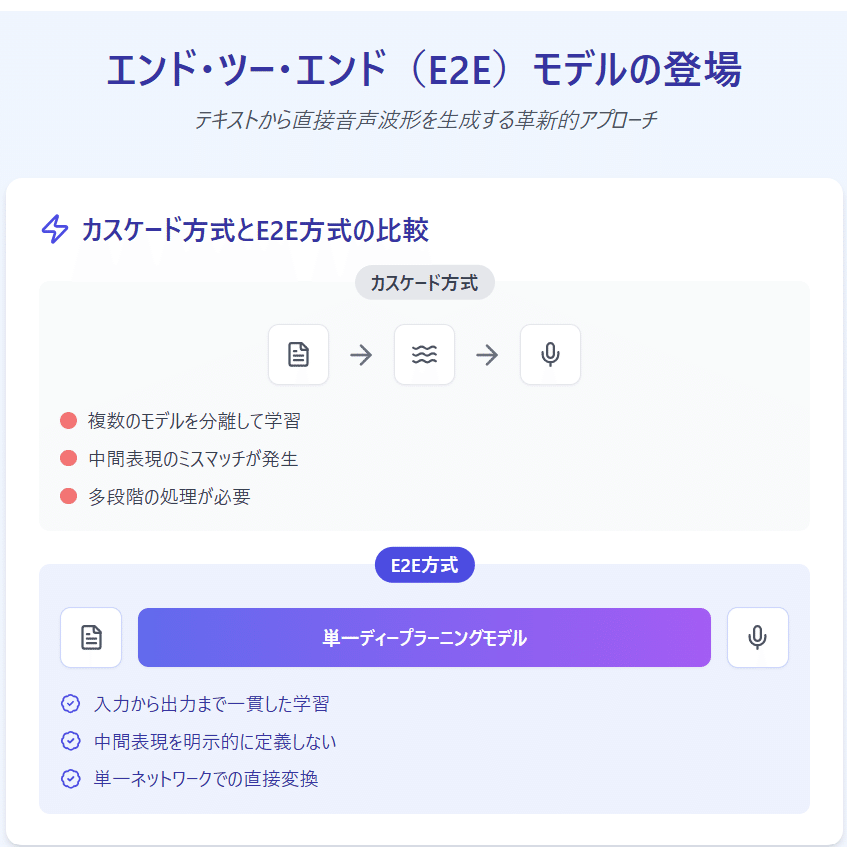Click the E2E方式 pill label

click(x=424, y=565)
